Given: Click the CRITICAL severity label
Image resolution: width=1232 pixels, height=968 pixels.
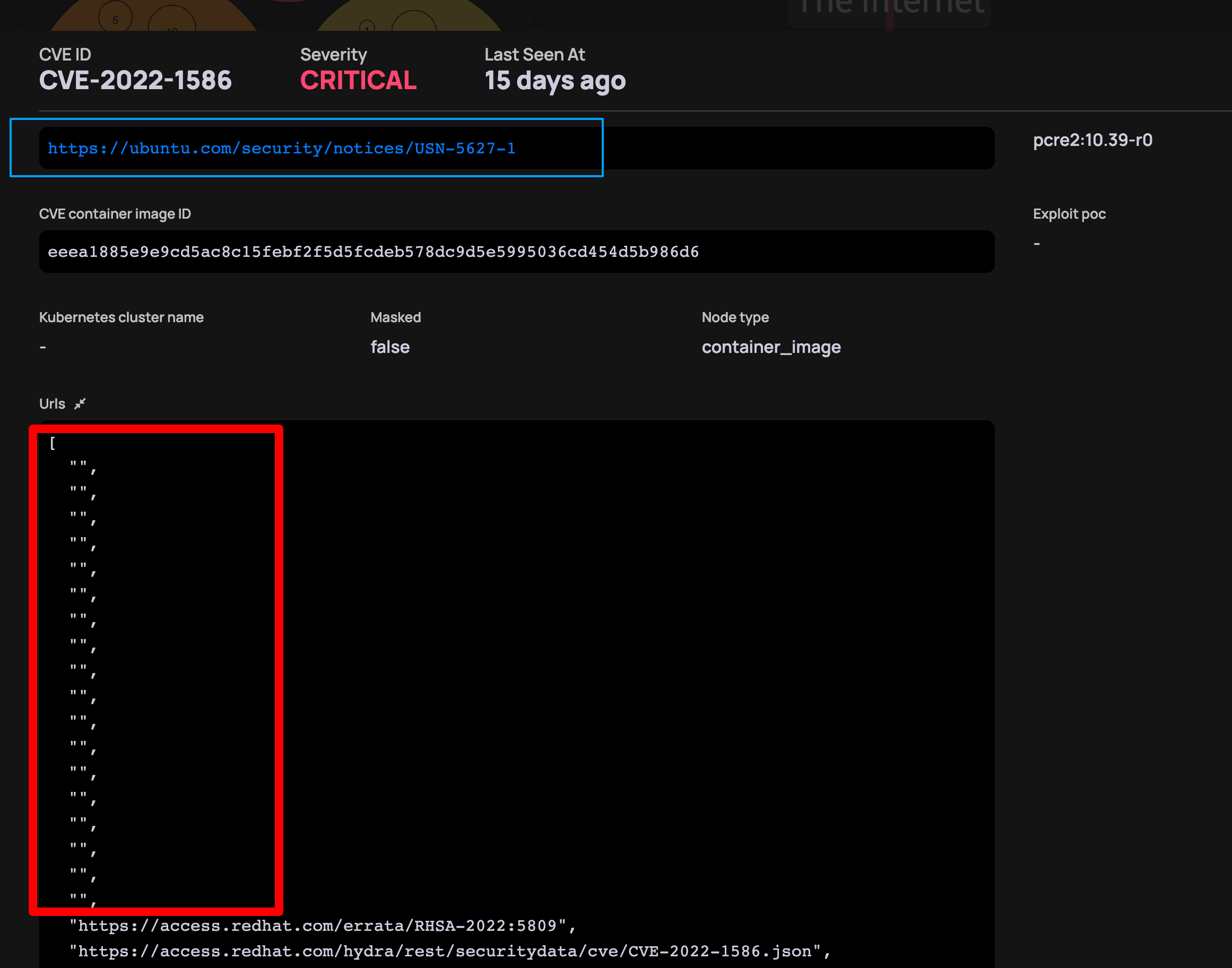Looking at the screenshot, I should point(358,81).
